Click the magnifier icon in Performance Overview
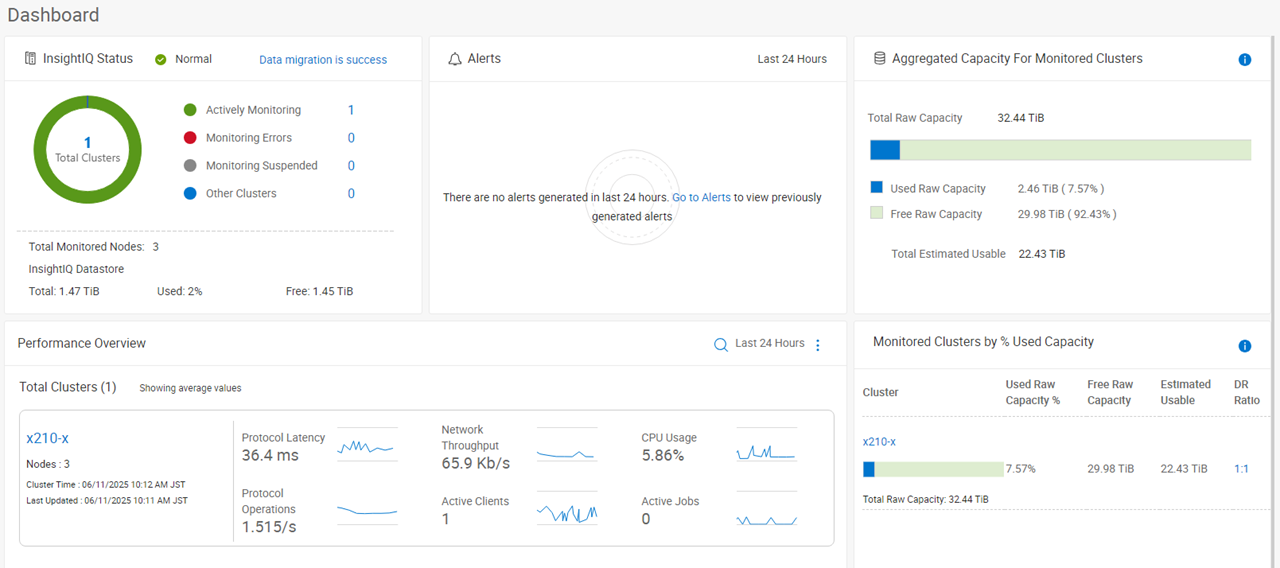 (x=720, y=345)
